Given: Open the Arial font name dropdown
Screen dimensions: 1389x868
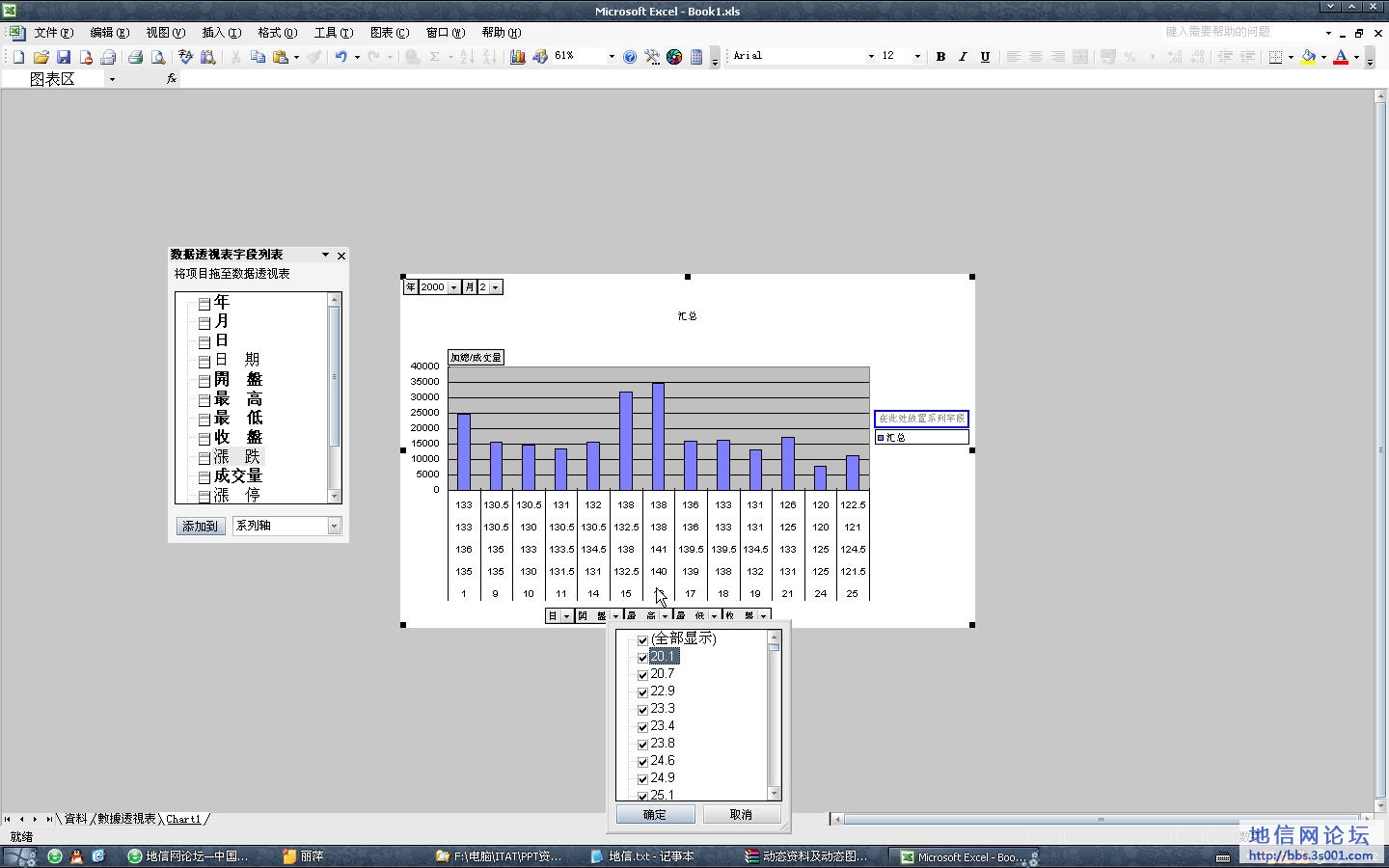Looking at the screenshot, I should coord(870,57).
